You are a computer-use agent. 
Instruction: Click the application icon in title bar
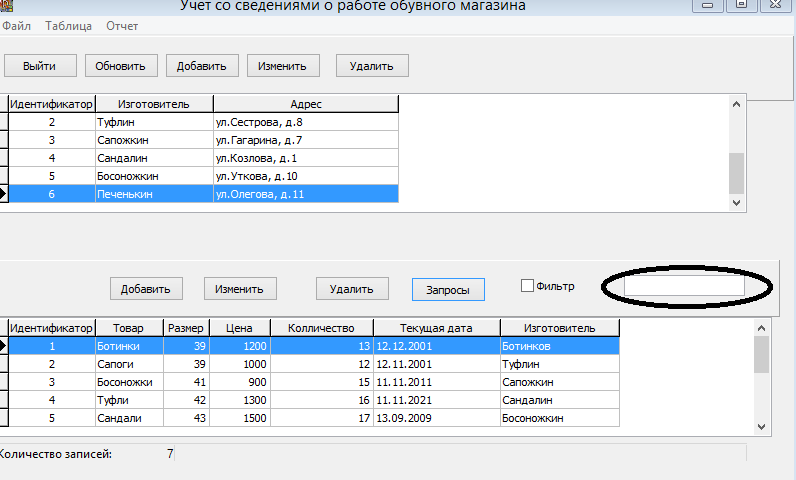[x=6, y=6]
